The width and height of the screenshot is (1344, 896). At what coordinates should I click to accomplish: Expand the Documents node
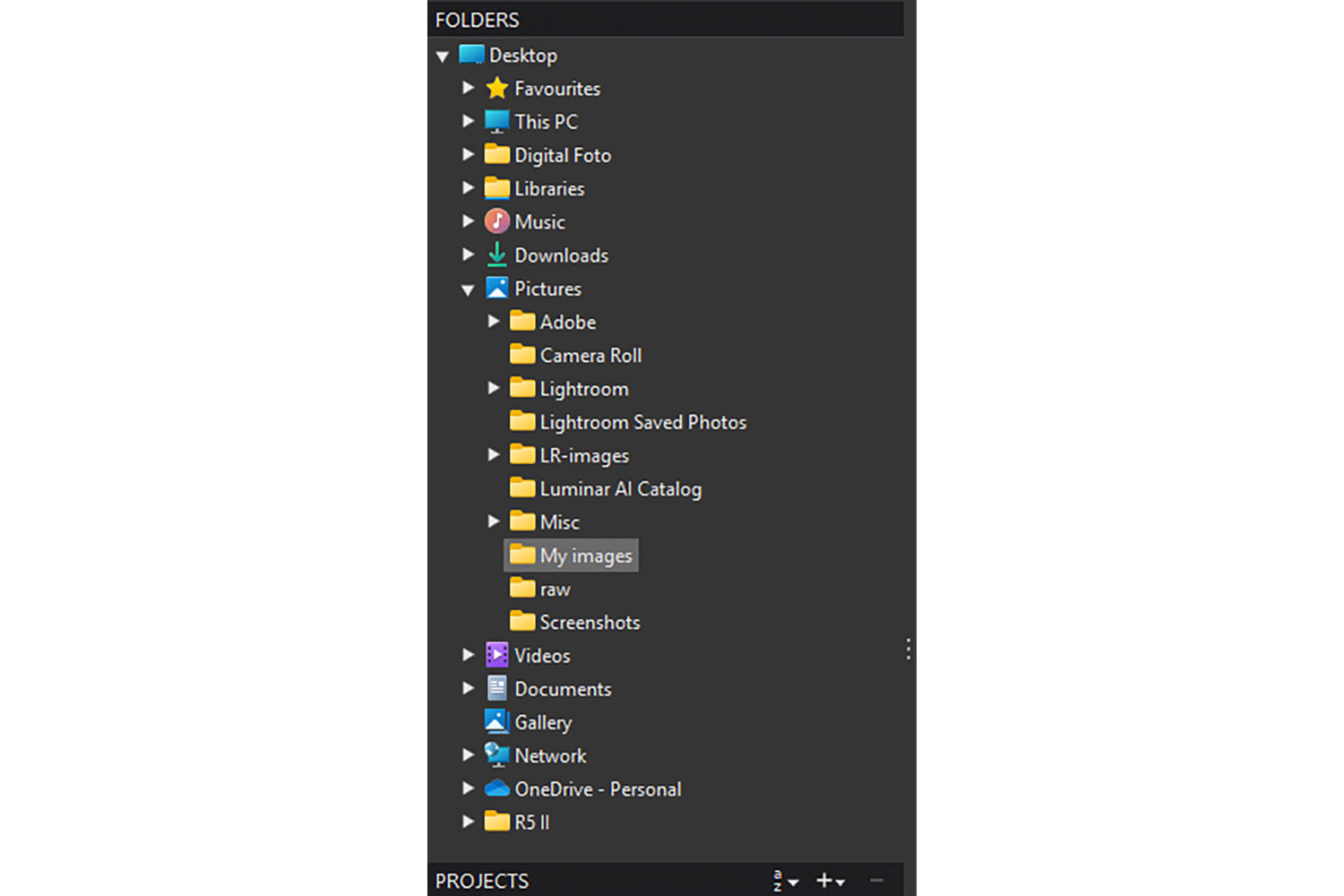pos(468,688)
